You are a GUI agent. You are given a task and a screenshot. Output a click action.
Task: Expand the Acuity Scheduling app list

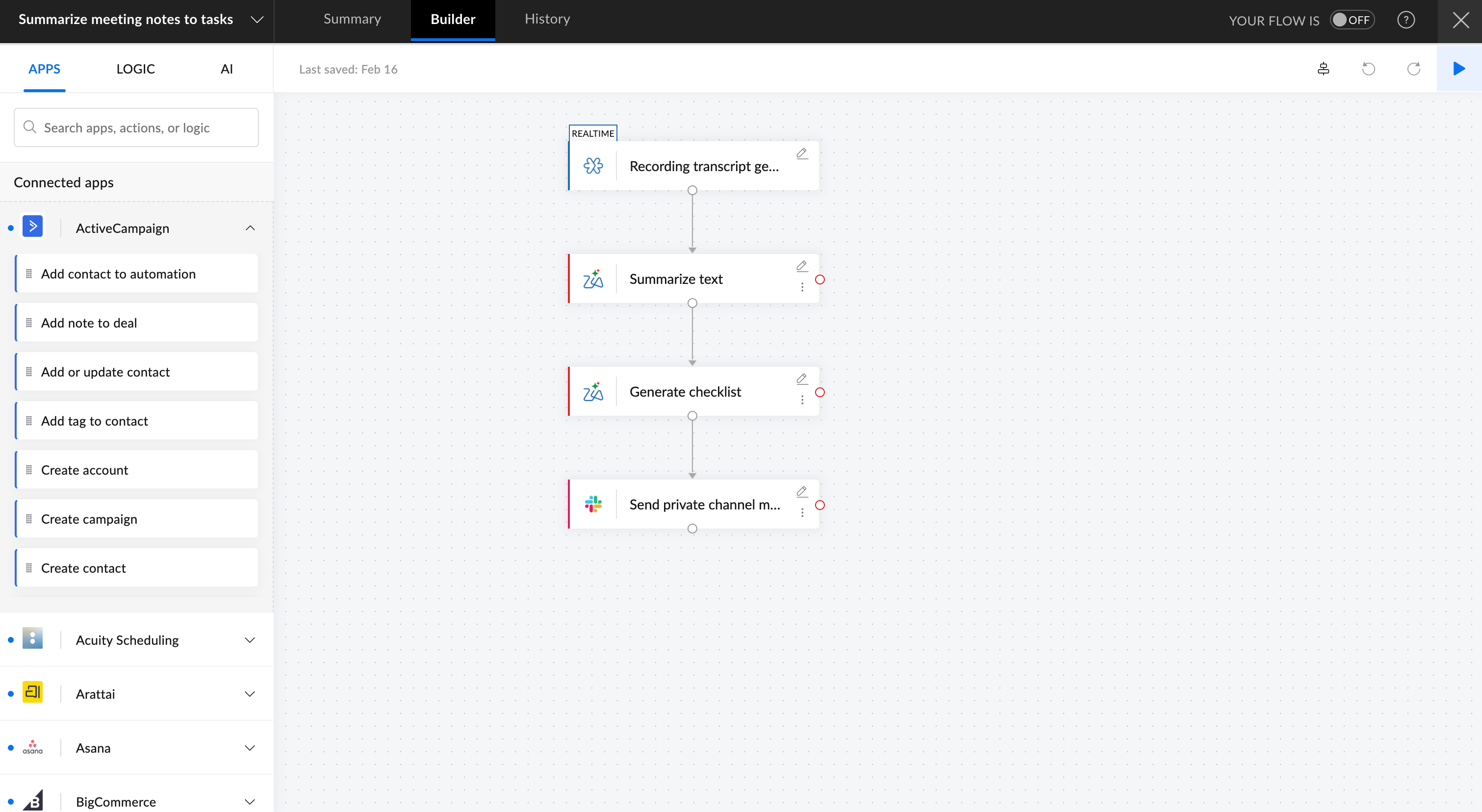point(250,640)
